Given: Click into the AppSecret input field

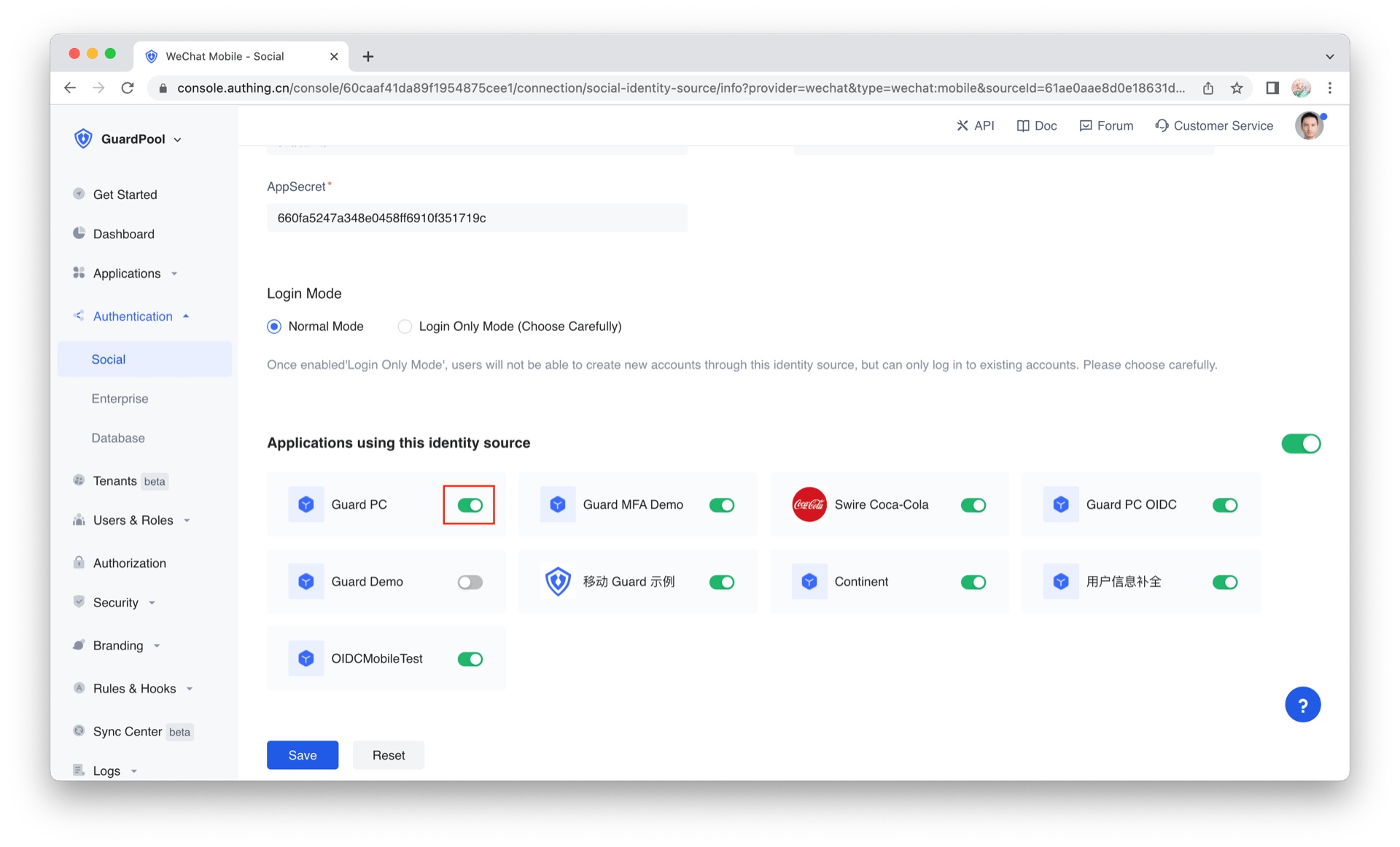Looking at the screenshot, I should (x=476, y=218).
